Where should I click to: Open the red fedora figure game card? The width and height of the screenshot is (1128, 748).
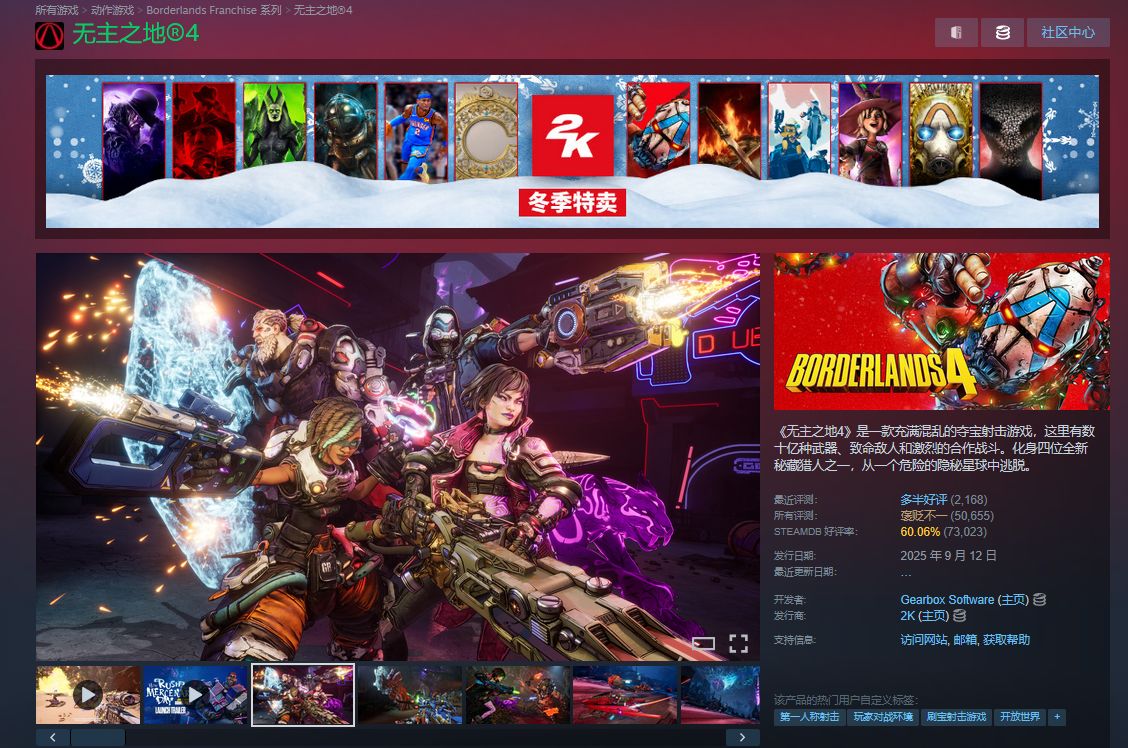pos(204,130)
